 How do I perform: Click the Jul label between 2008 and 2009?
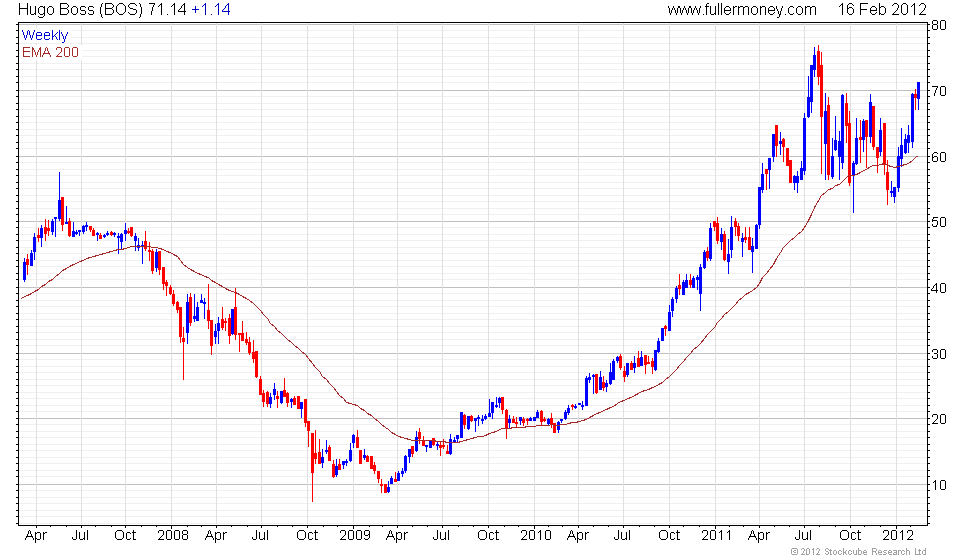(260, 536)
